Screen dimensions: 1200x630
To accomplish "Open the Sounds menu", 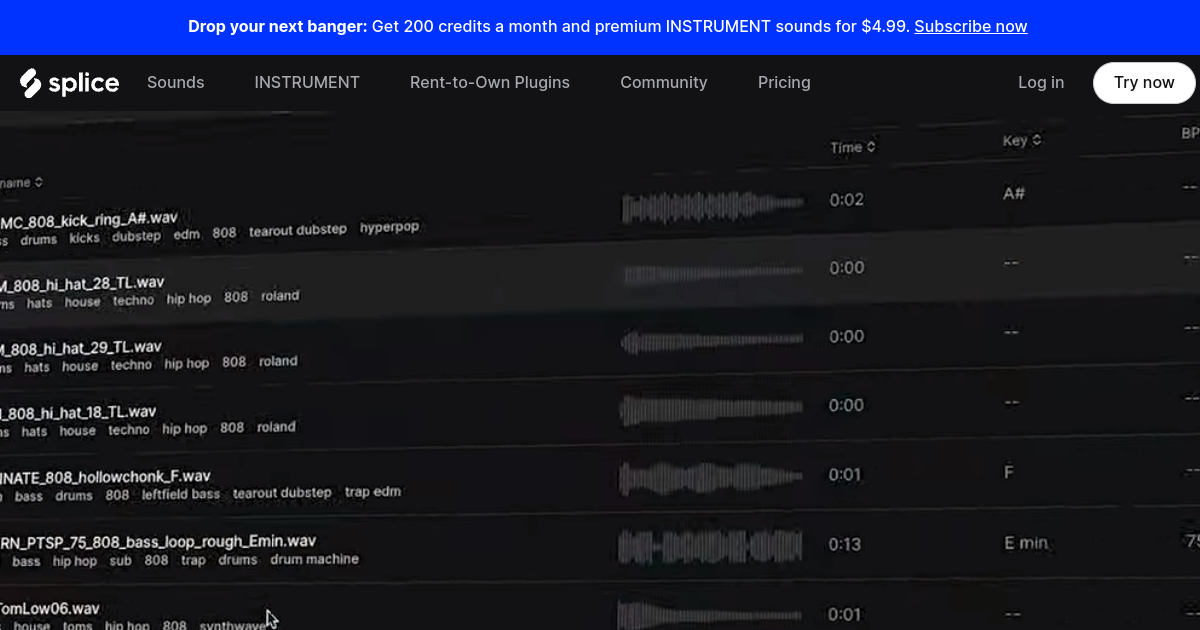I will (176, 83).
